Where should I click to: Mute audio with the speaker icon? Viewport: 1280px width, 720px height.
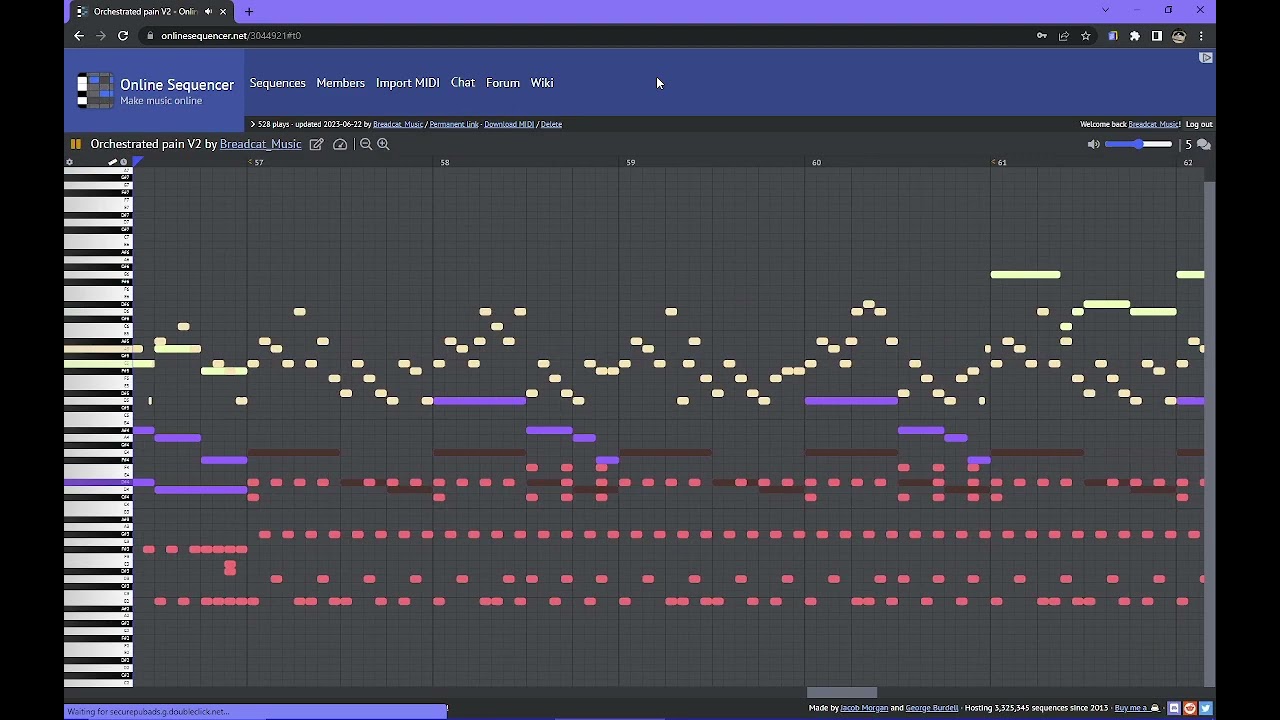coord(1093,144)
